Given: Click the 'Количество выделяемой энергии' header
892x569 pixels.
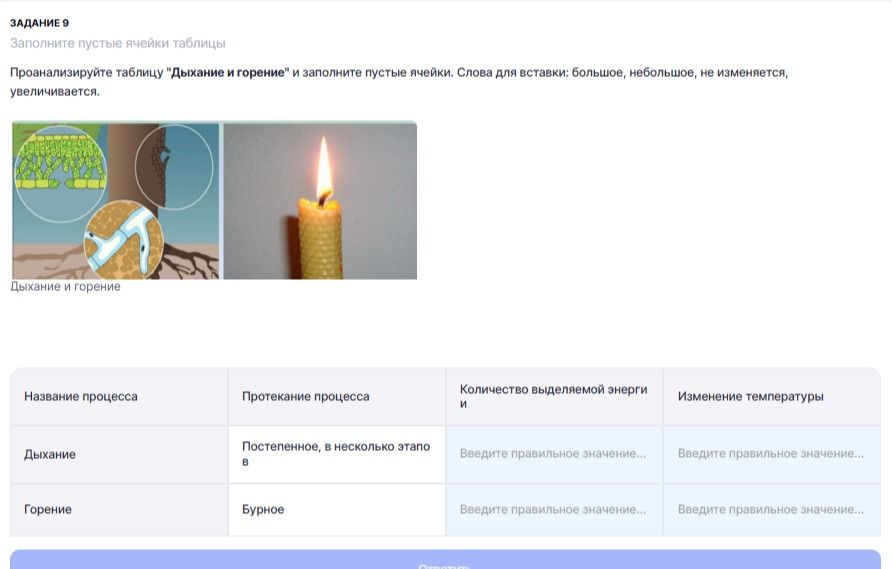Looking at the screenshot, I should 554,397.
